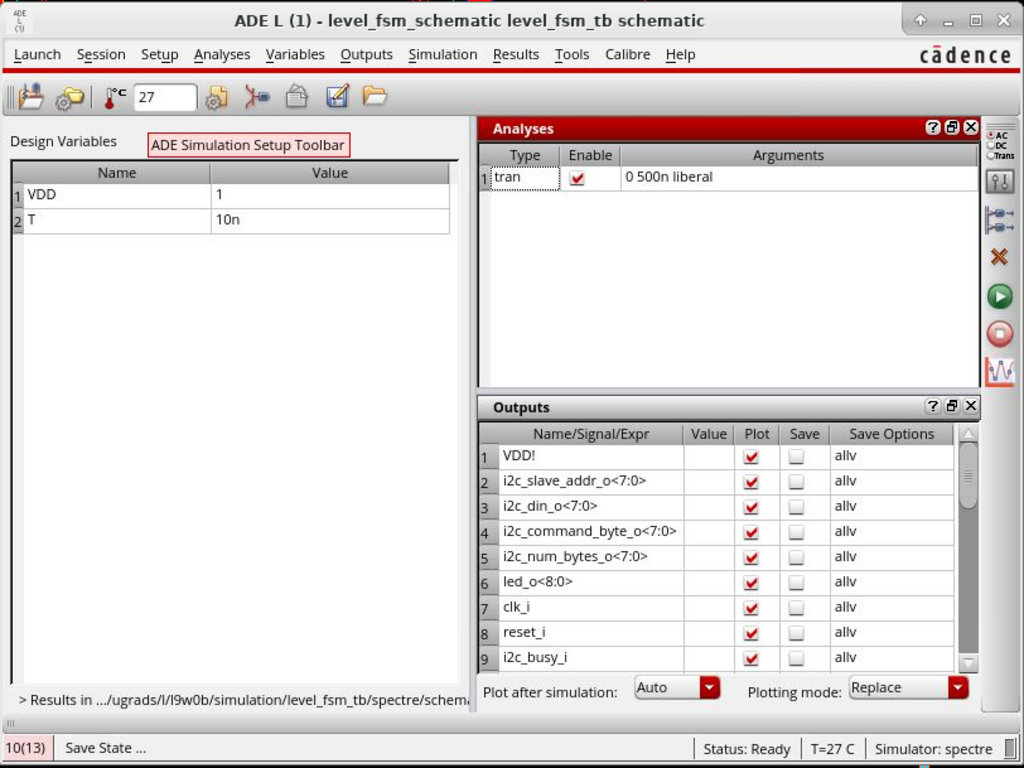Toggle Plot checkbox for i2c_slave_addr_o<7:0>
This screenshot has height=768, width=1024.
click(751, 482)
